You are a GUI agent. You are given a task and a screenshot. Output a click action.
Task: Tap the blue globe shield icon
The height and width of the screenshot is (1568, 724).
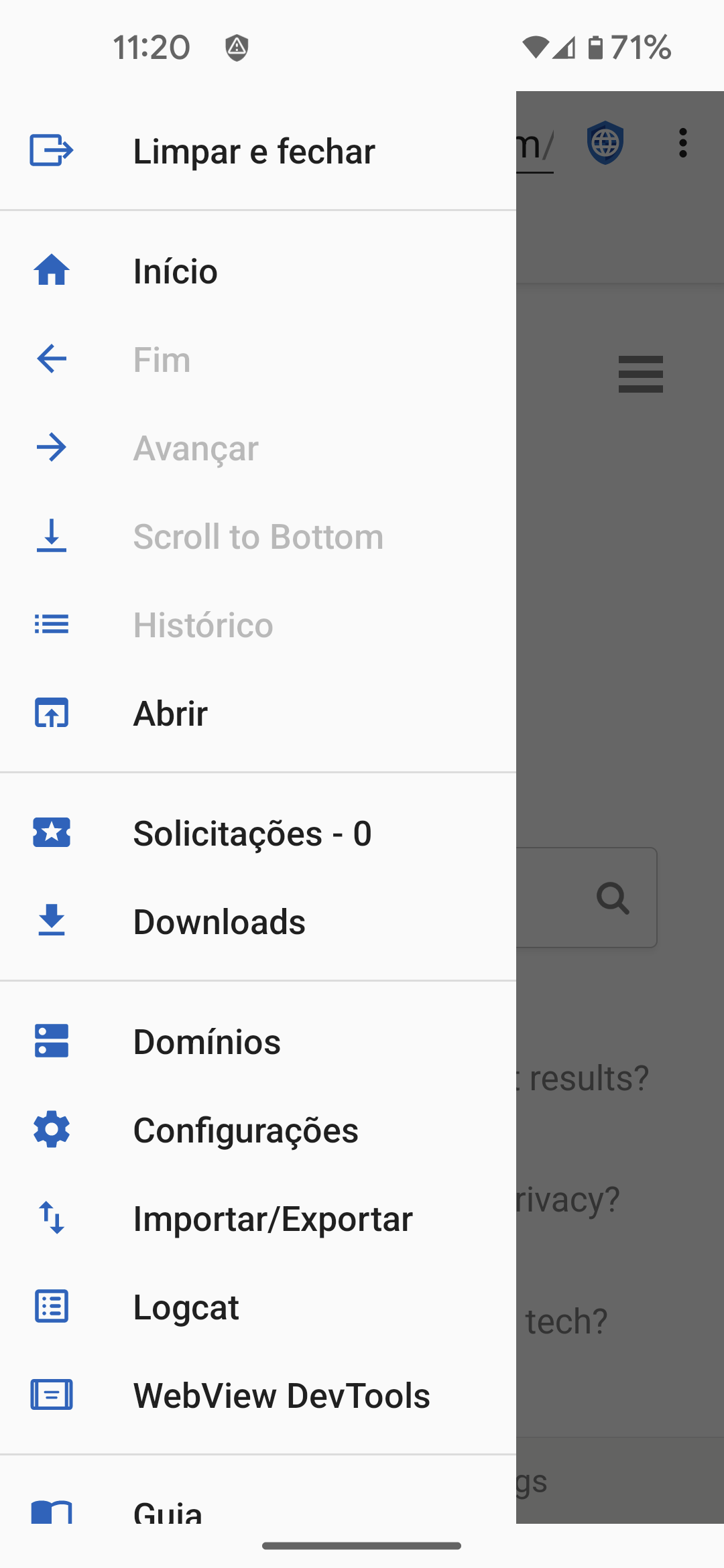pyautogui.click(x=605, y=143)
